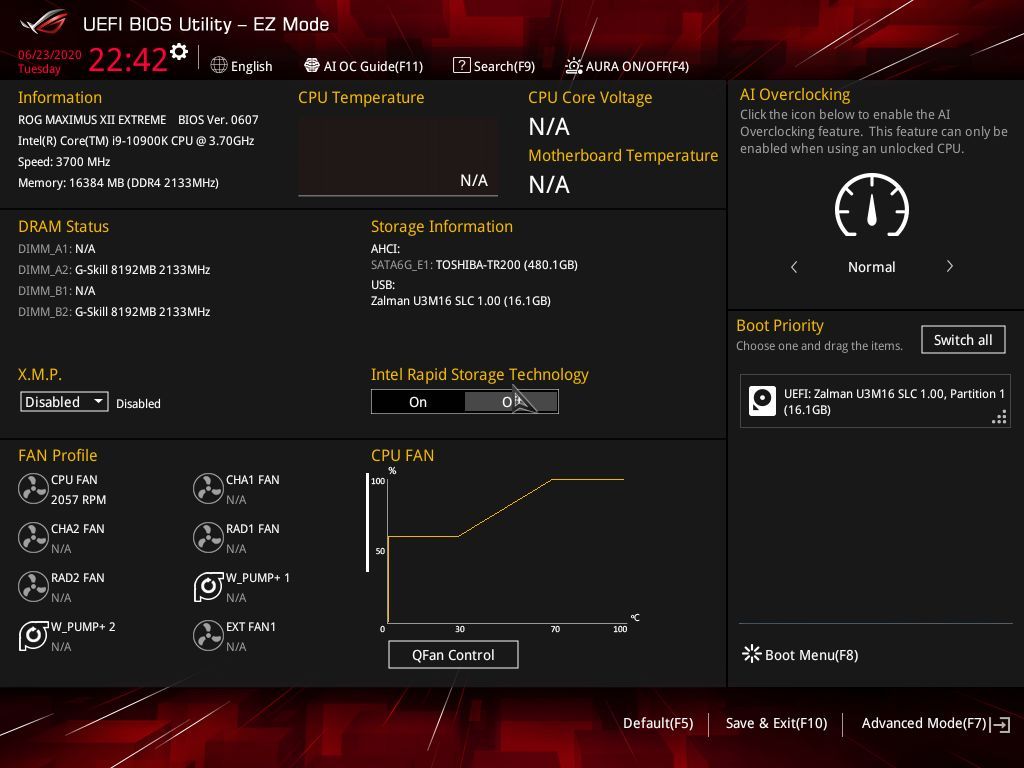Viewport: 1024px width, 768px height.
Task: Click Memory: 16384 MB line
Action: [x=118, y=182]
